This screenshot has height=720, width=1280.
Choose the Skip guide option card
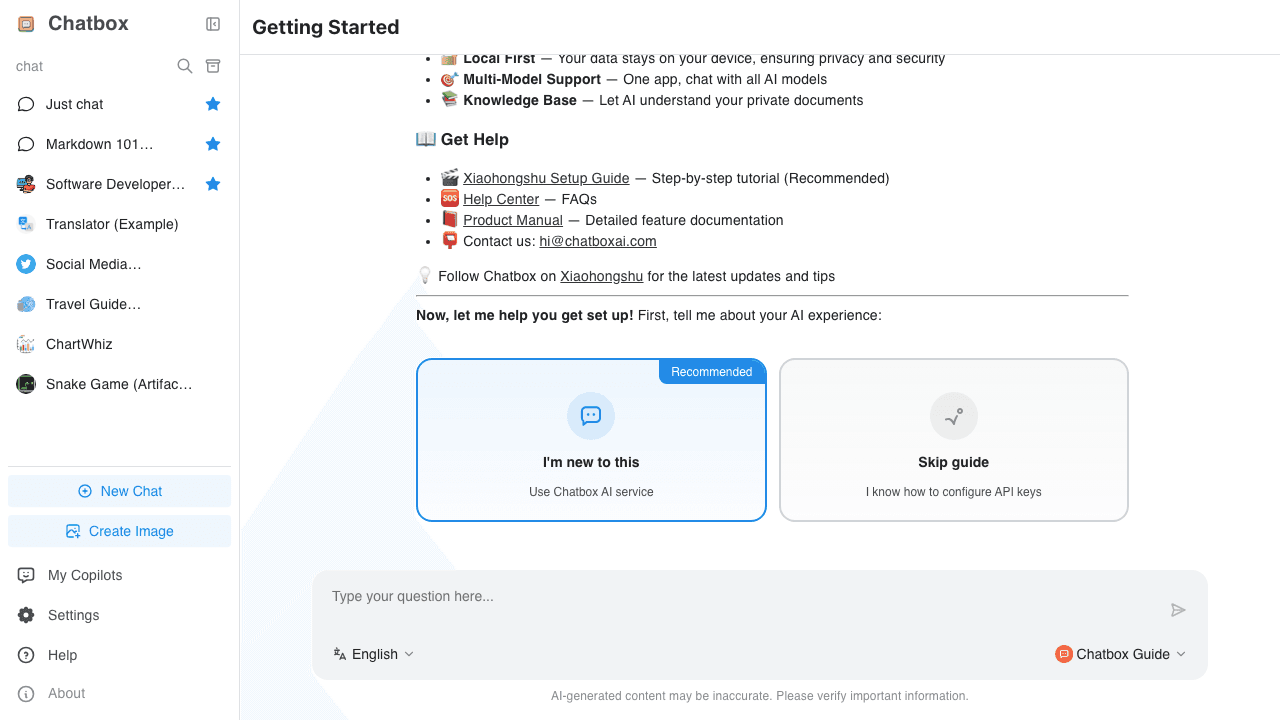click(x=953, y=440)
